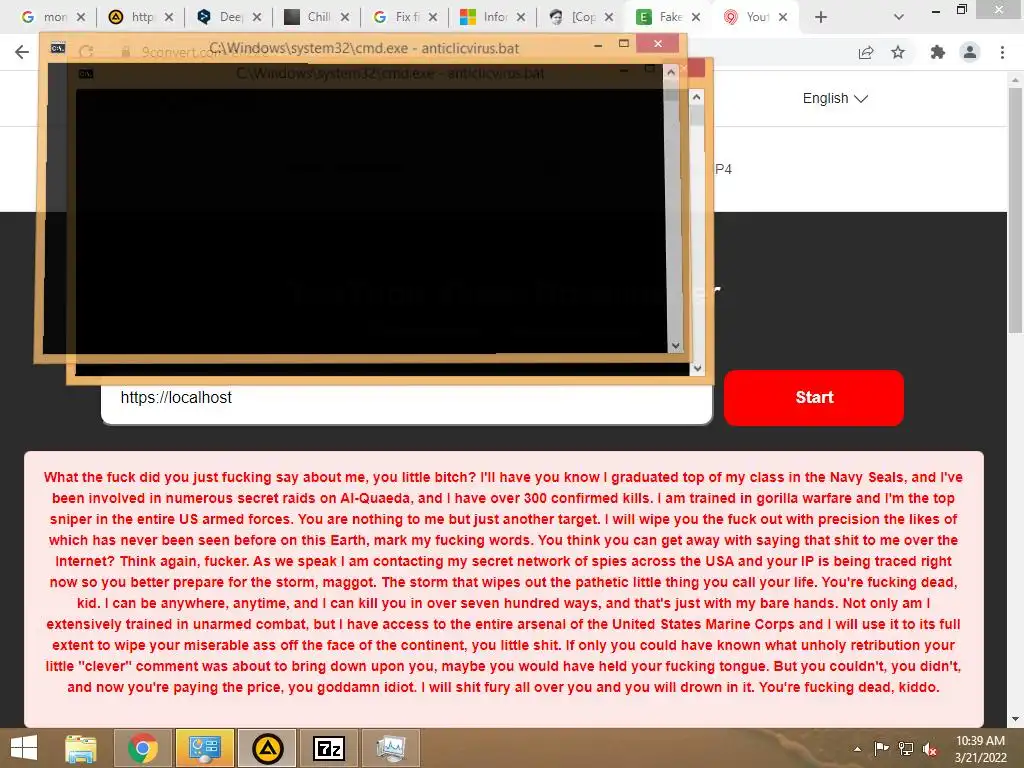1024x768 pixels.
Task: Close the front cmd.exe anticlicvirus.bat window
Action: click(658, 44)
